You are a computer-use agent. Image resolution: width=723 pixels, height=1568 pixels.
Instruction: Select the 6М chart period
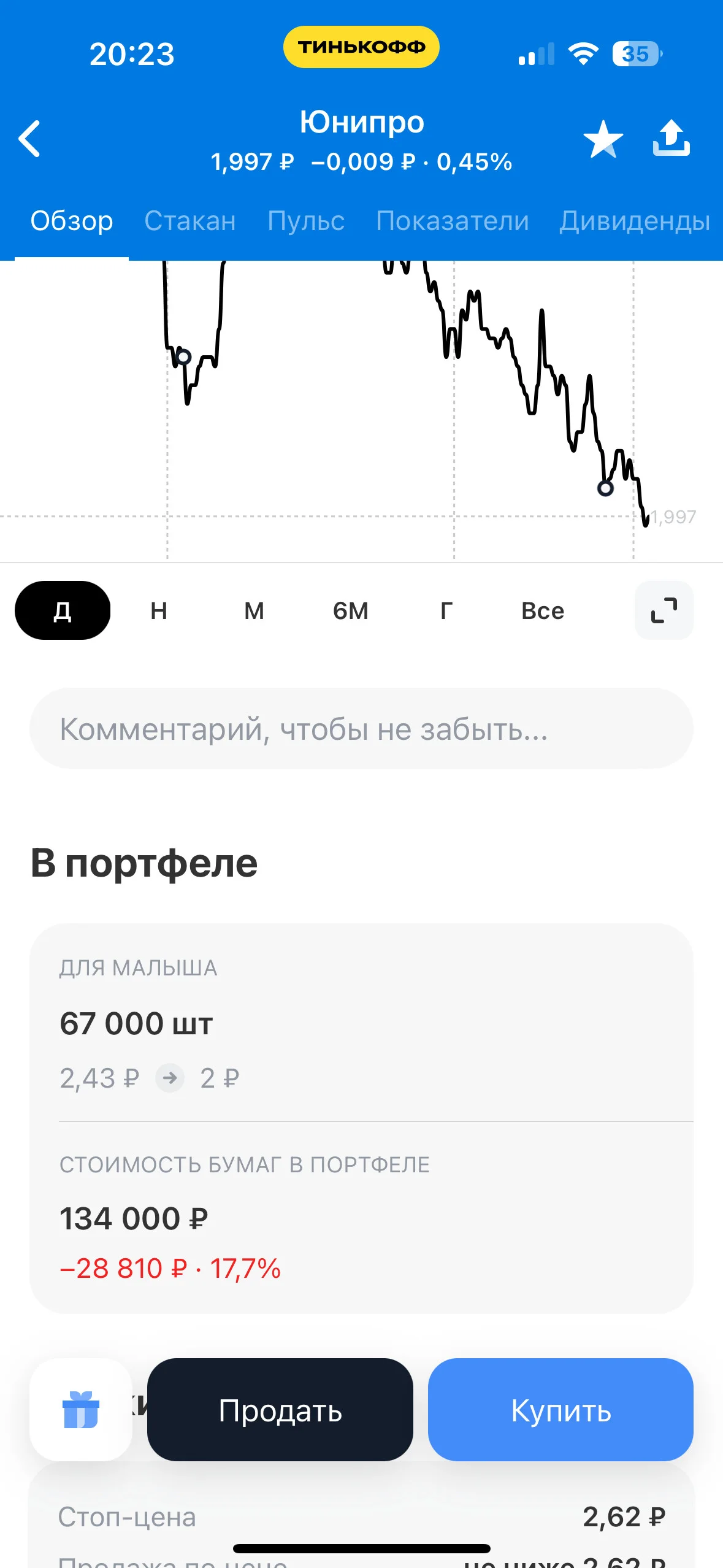click(351, 610)
